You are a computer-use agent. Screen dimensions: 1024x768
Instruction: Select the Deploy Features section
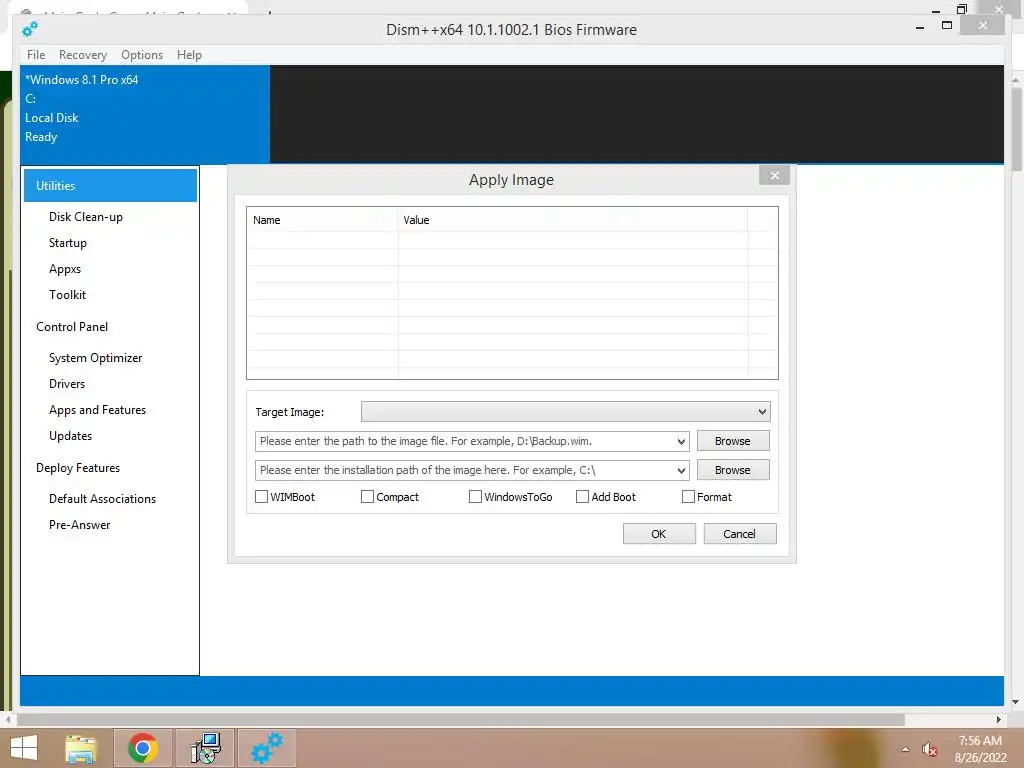pyautogui.click(x=78, y=468)
